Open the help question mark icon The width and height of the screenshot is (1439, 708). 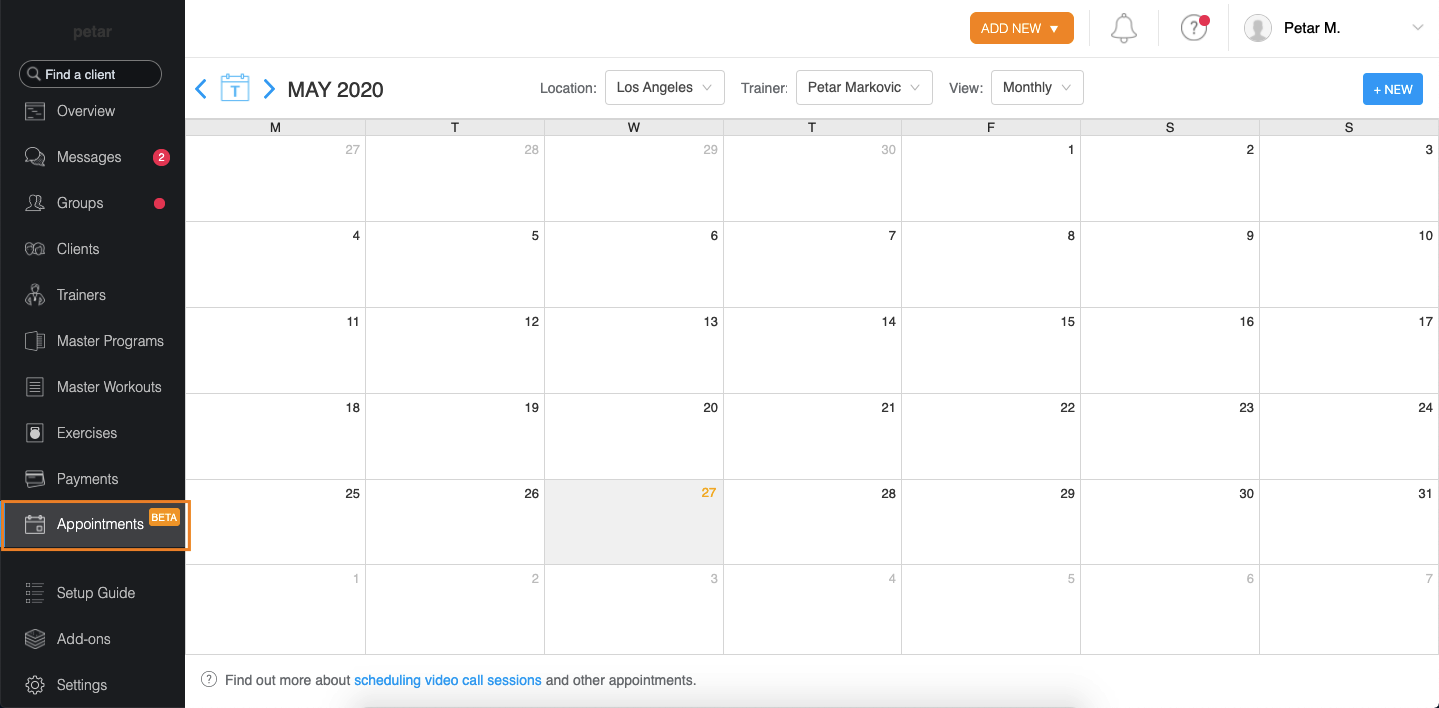(x=1194, y=28)
